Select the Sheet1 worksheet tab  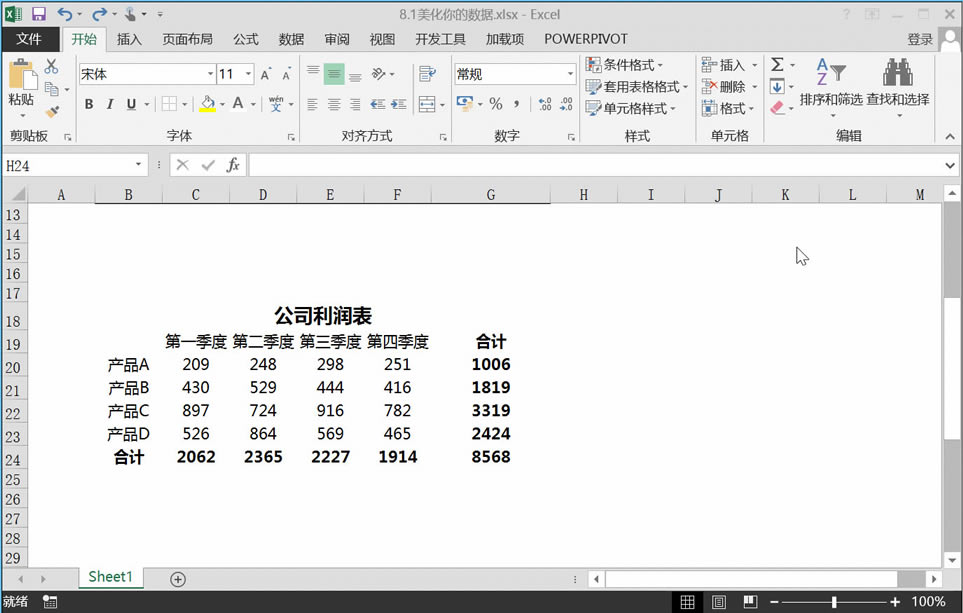(x=110, y=577)
